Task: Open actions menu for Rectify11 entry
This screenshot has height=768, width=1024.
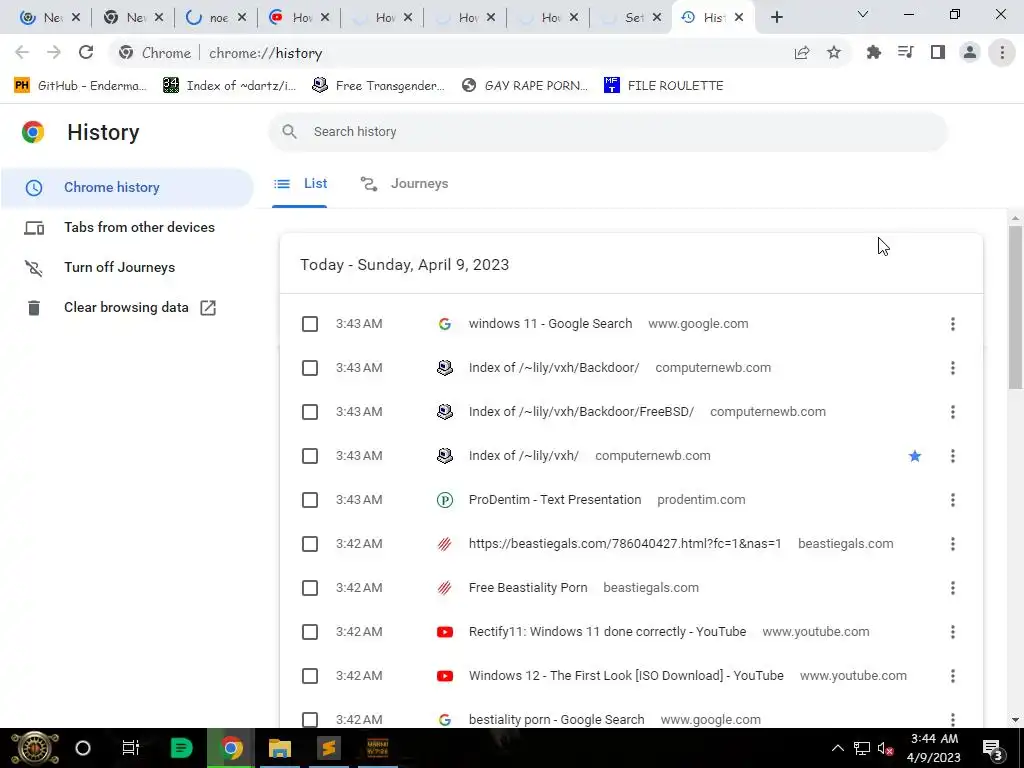Action: (x=953, y=632)
